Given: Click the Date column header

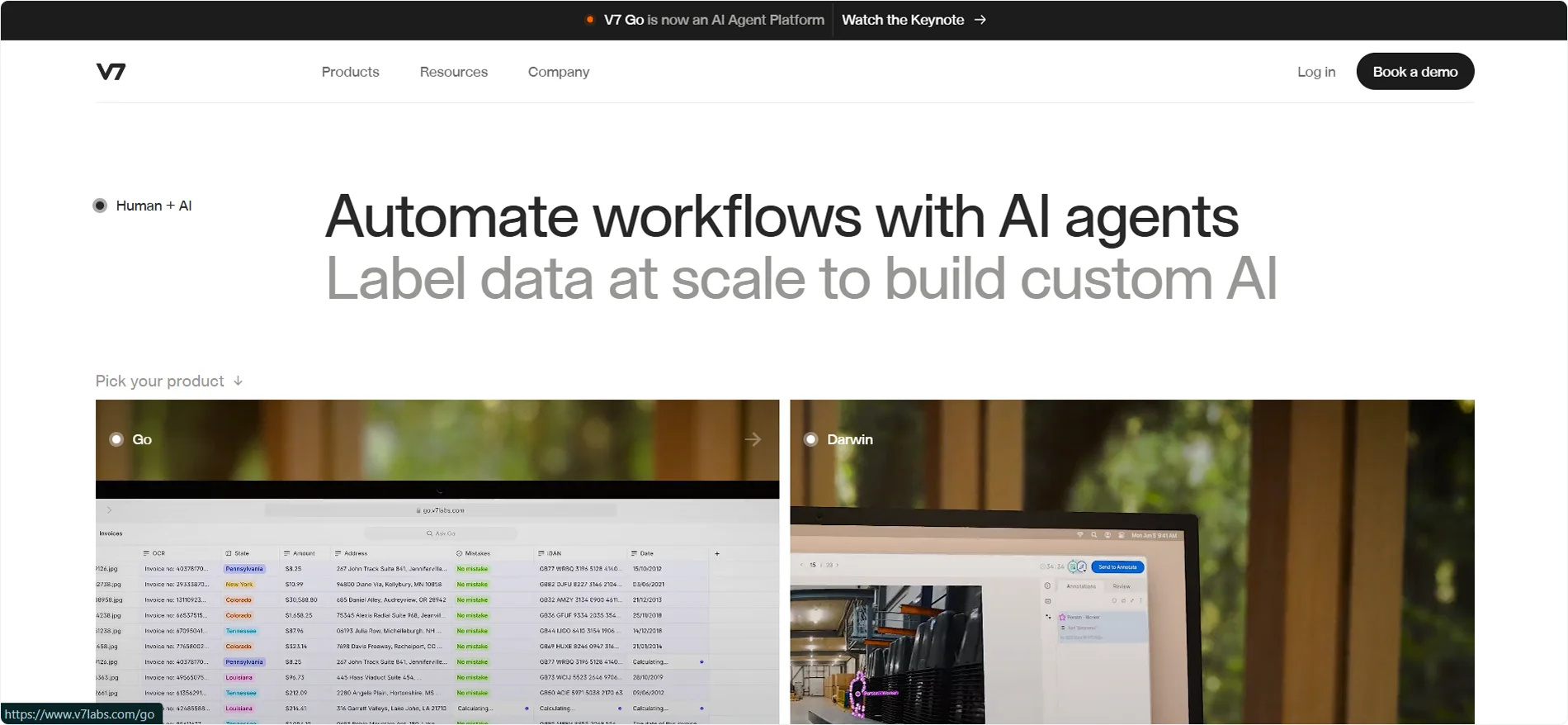Looking at the screenshot, I should 643,553.
